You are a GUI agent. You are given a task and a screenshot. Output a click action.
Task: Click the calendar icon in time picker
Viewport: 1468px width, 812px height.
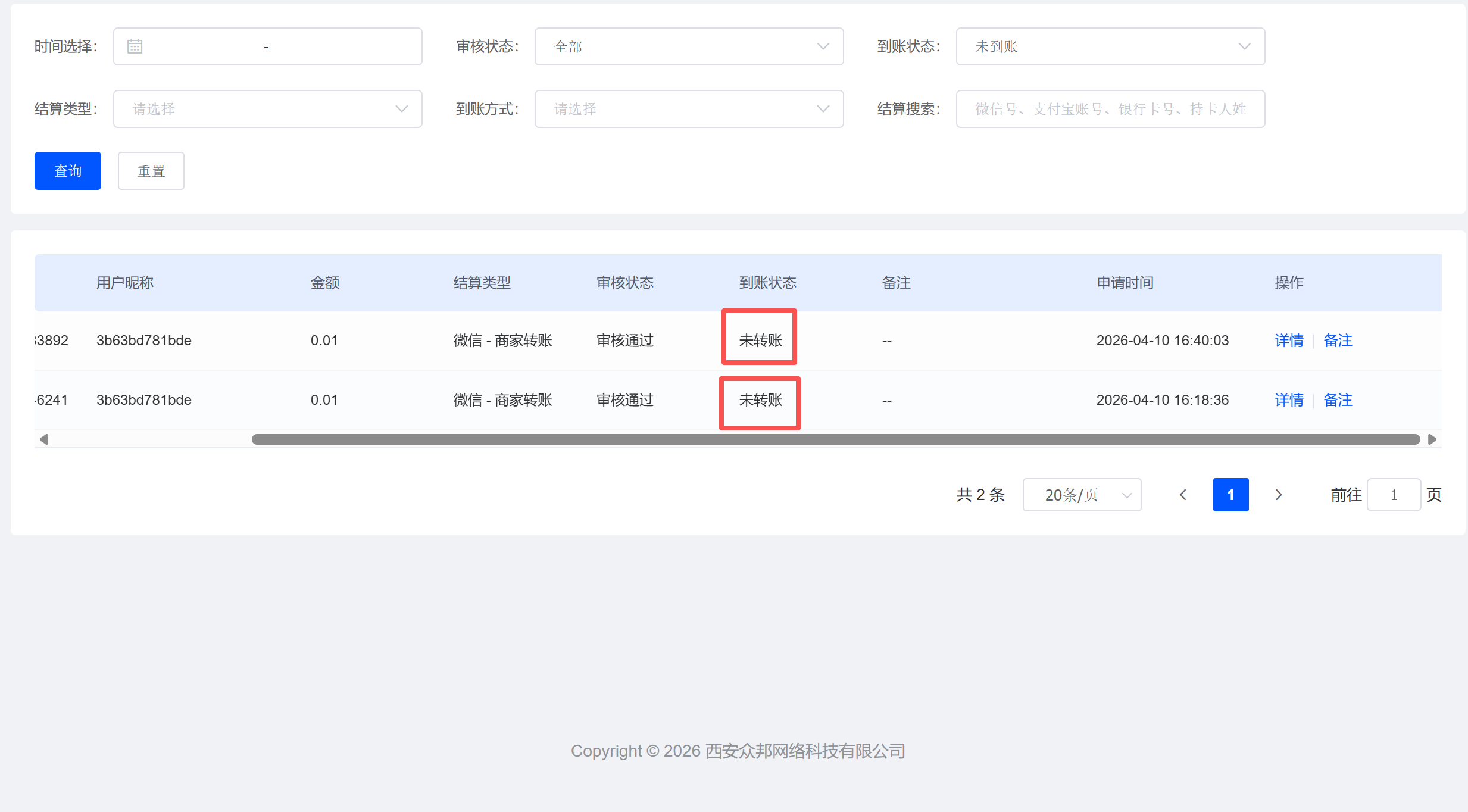point(135,46)
